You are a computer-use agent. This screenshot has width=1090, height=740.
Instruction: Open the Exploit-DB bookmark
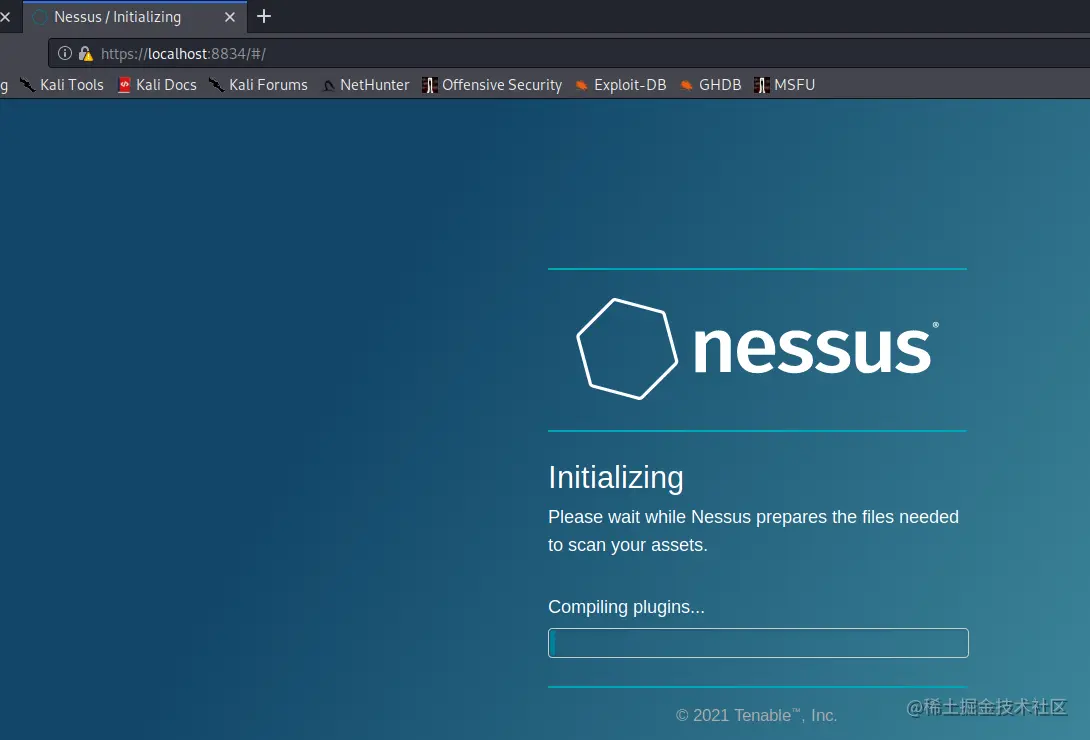(x=621, y=85)
